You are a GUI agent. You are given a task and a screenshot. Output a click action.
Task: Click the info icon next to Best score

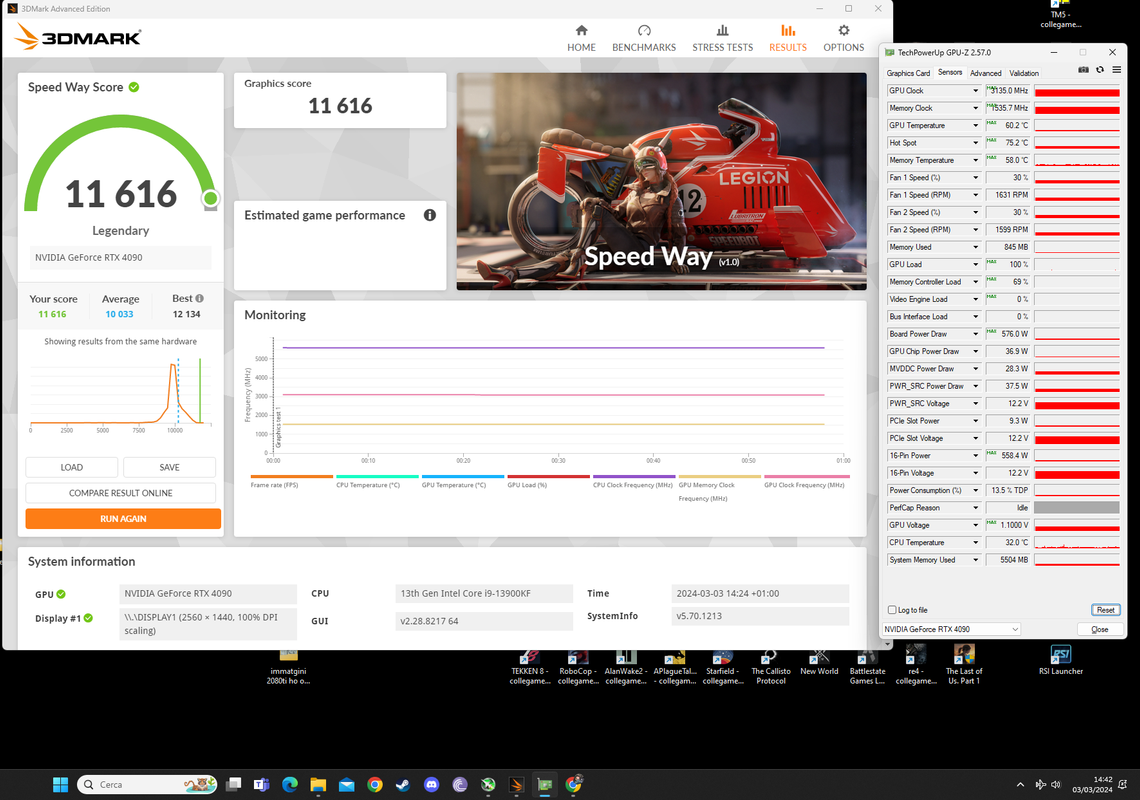(x=199, y=298)
